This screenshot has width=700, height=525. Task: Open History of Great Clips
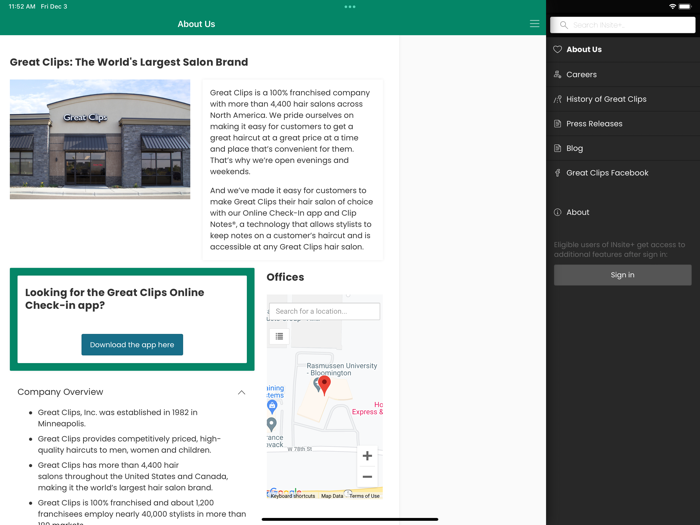[623, 99]
